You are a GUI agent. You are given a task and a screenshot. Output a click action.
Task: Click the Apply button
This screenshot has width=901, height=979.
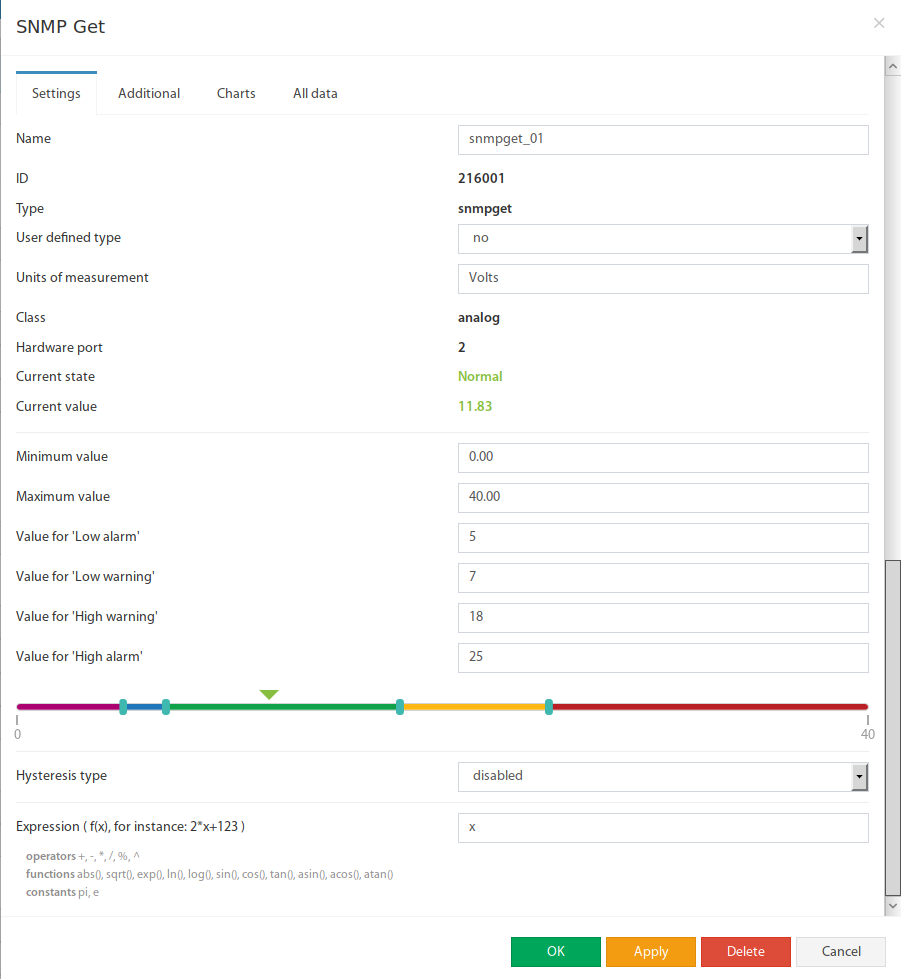[651, 952]
